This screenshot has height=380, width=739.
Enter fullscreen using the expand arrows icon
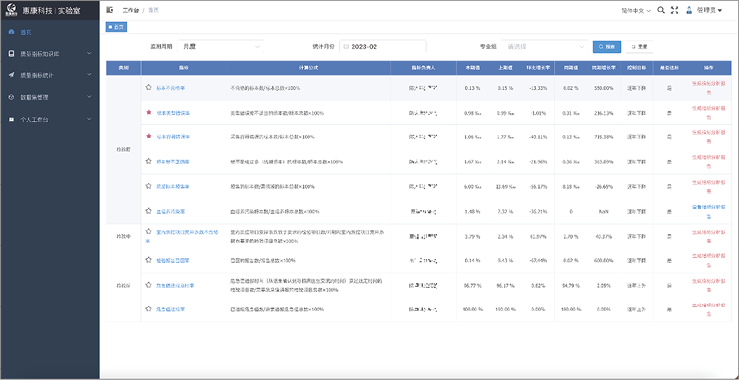coord(674,10)
